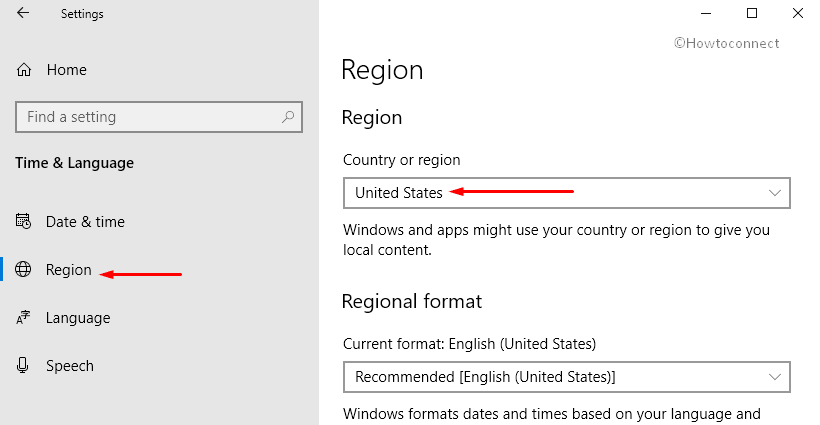Viewport: 820px width, 425px height.
Task: Minimize the Settings window
Action: [706, 13]
